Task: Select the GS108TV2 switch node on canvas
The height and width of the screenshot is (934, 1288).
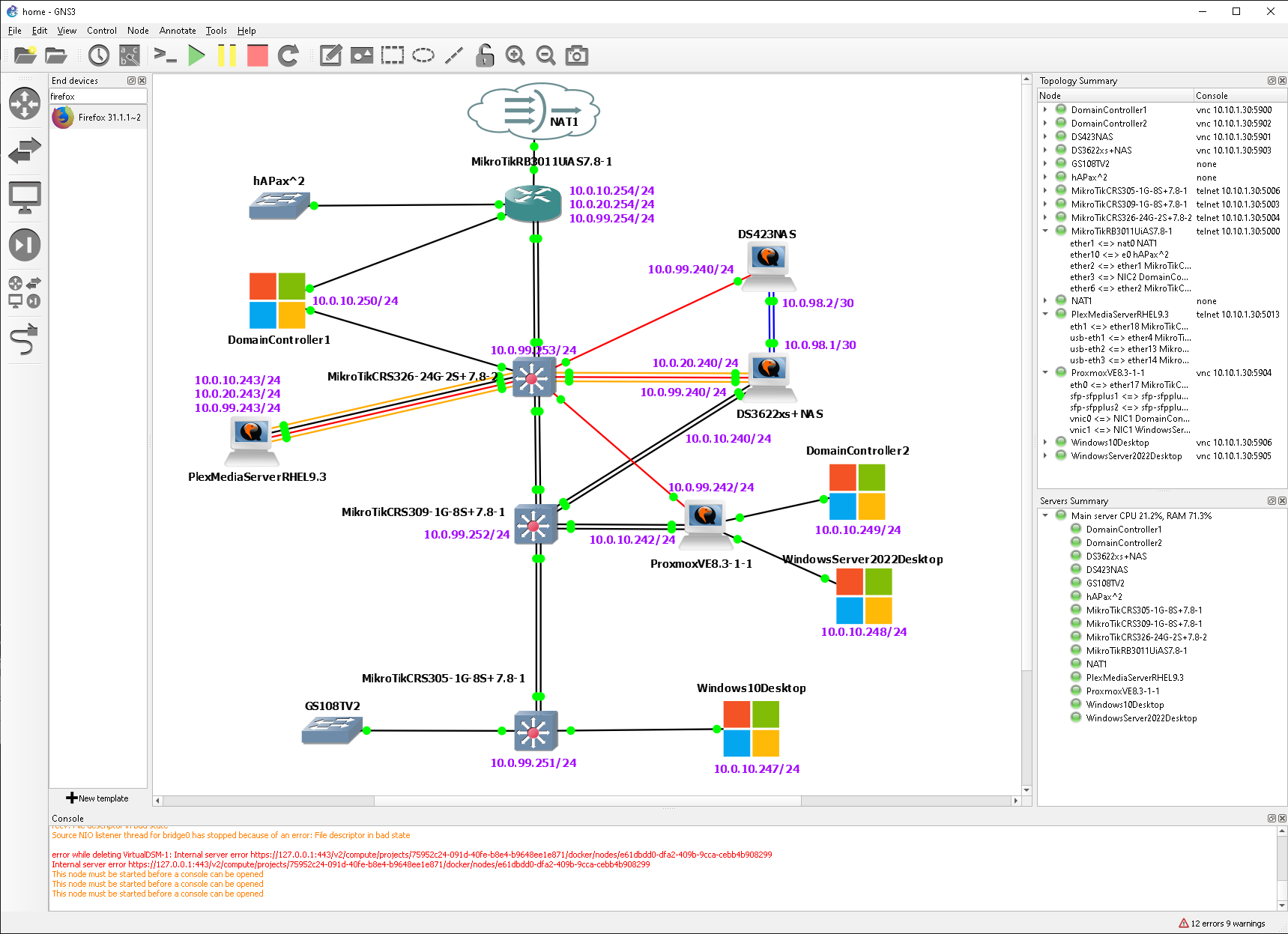Action: (332, 730)
